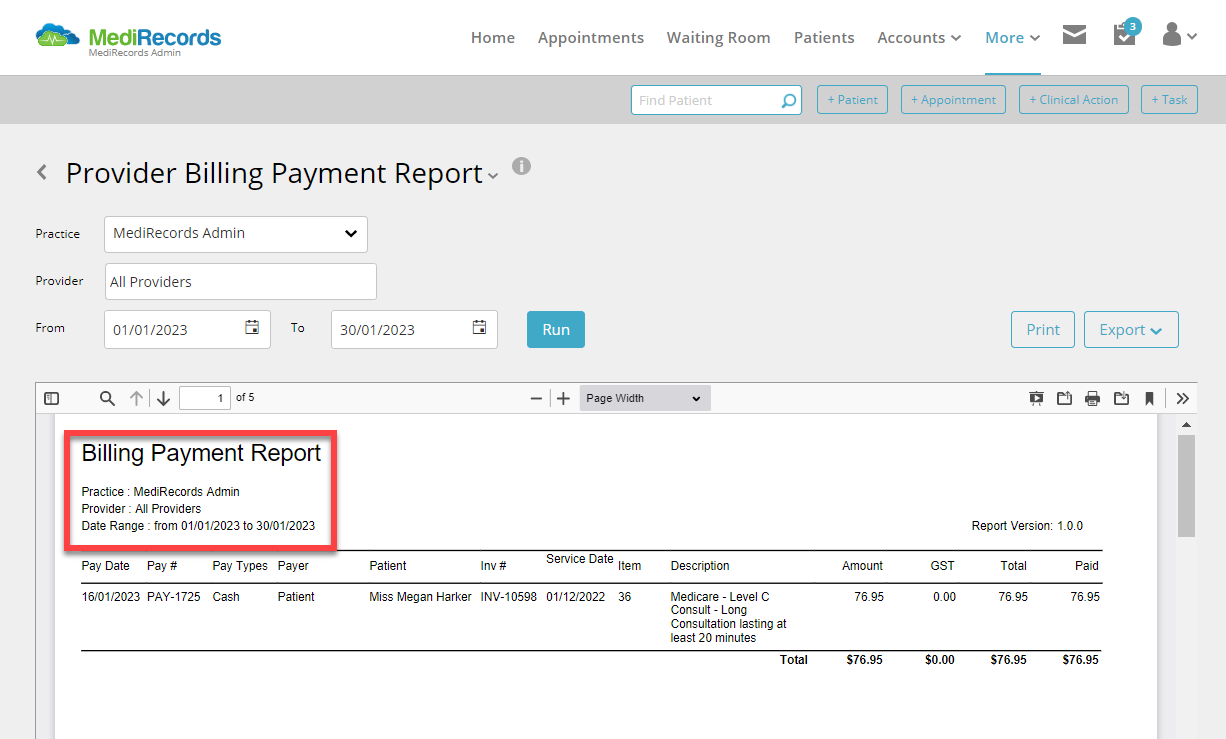Go to next page arrow in viewer

point(164,398)
